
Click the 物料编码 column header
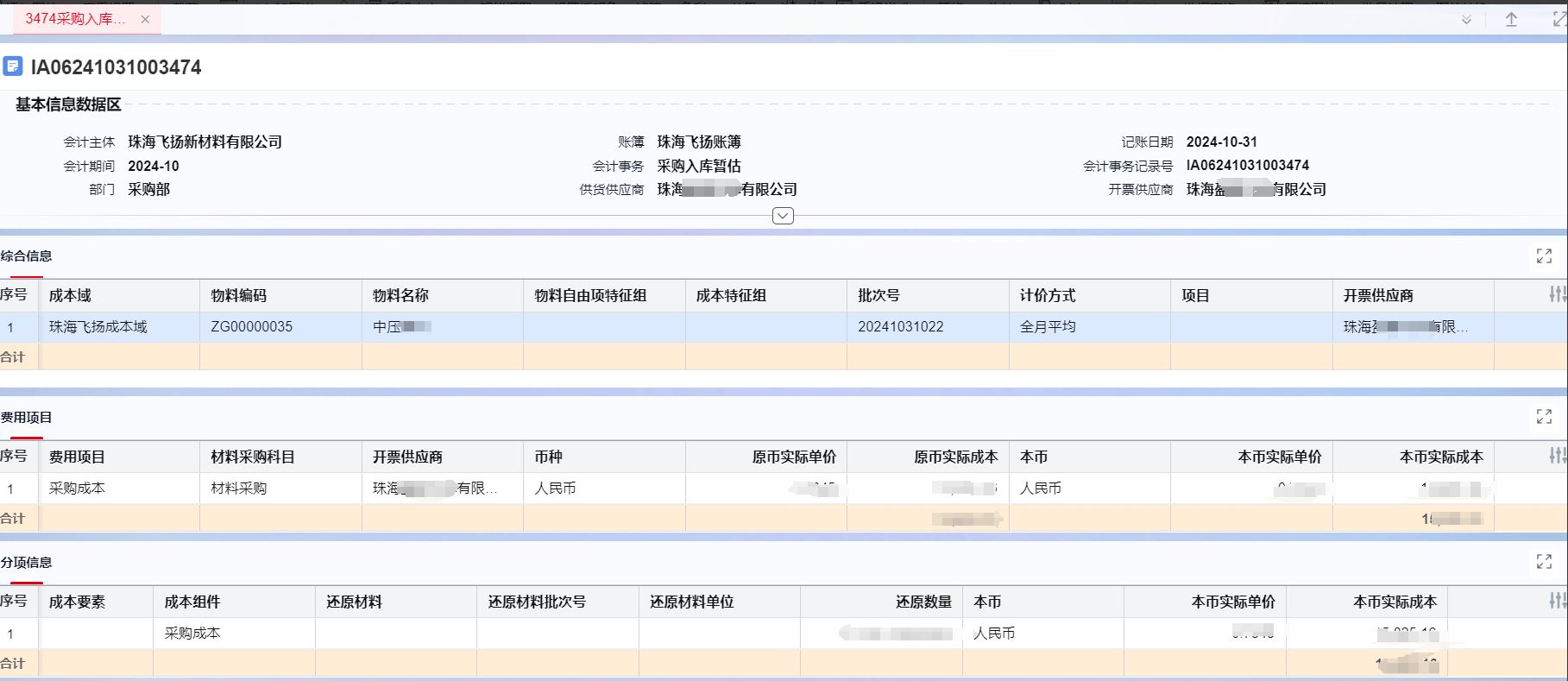coord(239,295)
